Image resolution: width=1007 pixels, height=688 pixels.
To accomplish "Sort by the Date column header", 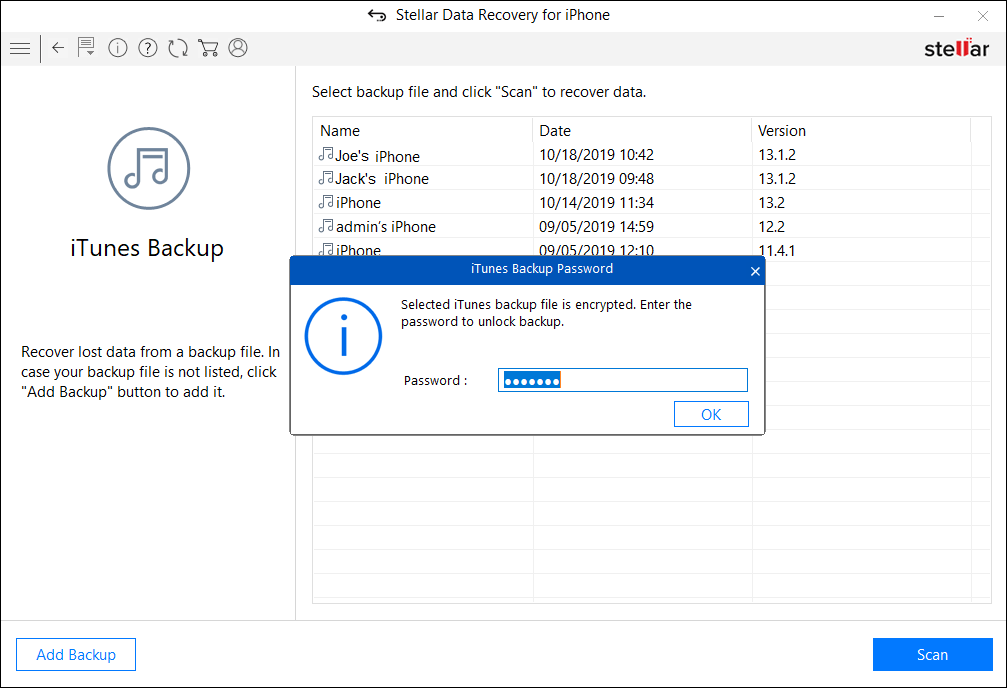I will (642, 131).
